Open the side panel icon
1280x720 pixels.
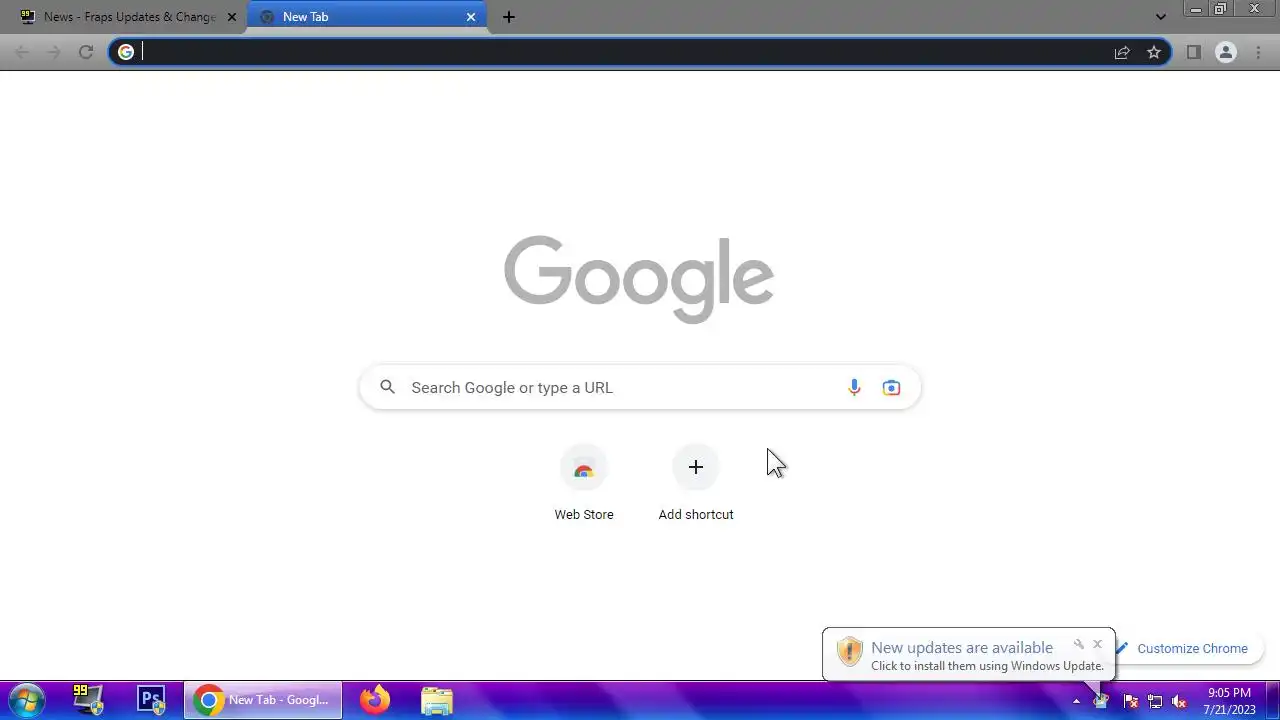pyautogui.click(x=1193, y=52)
